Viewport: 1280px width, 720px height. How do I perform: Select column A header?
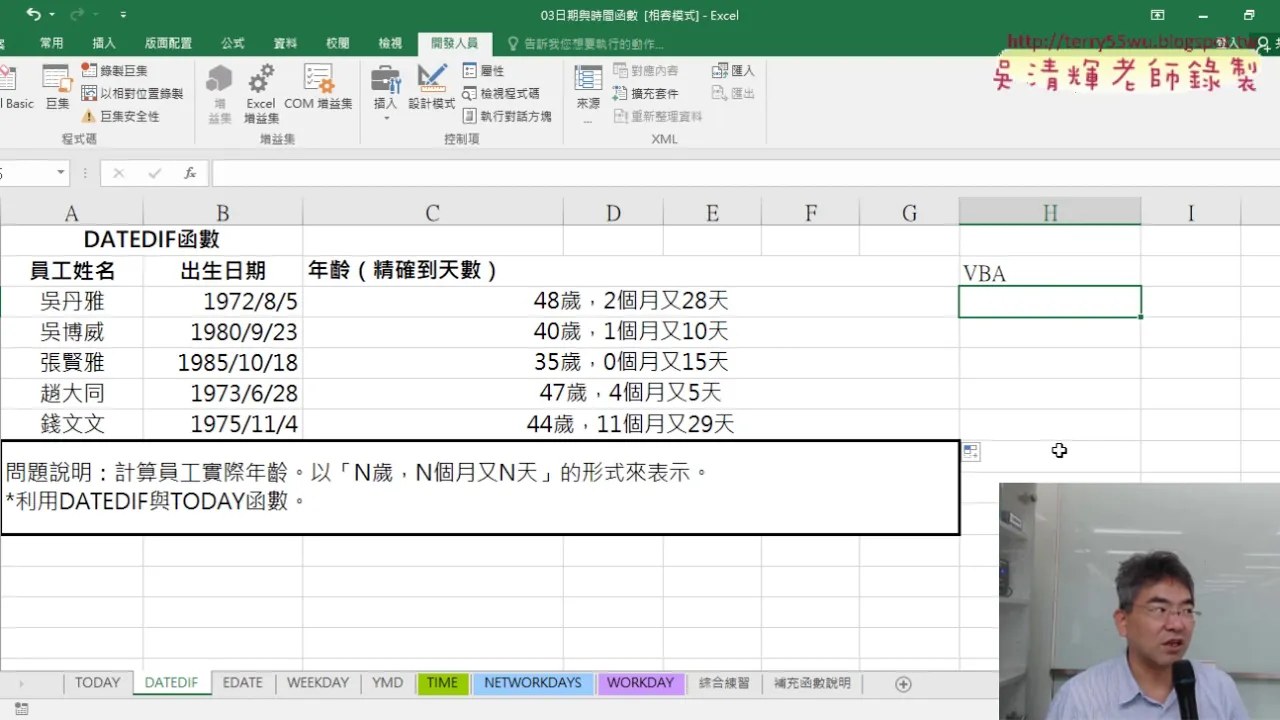click(x=71, y=213)
